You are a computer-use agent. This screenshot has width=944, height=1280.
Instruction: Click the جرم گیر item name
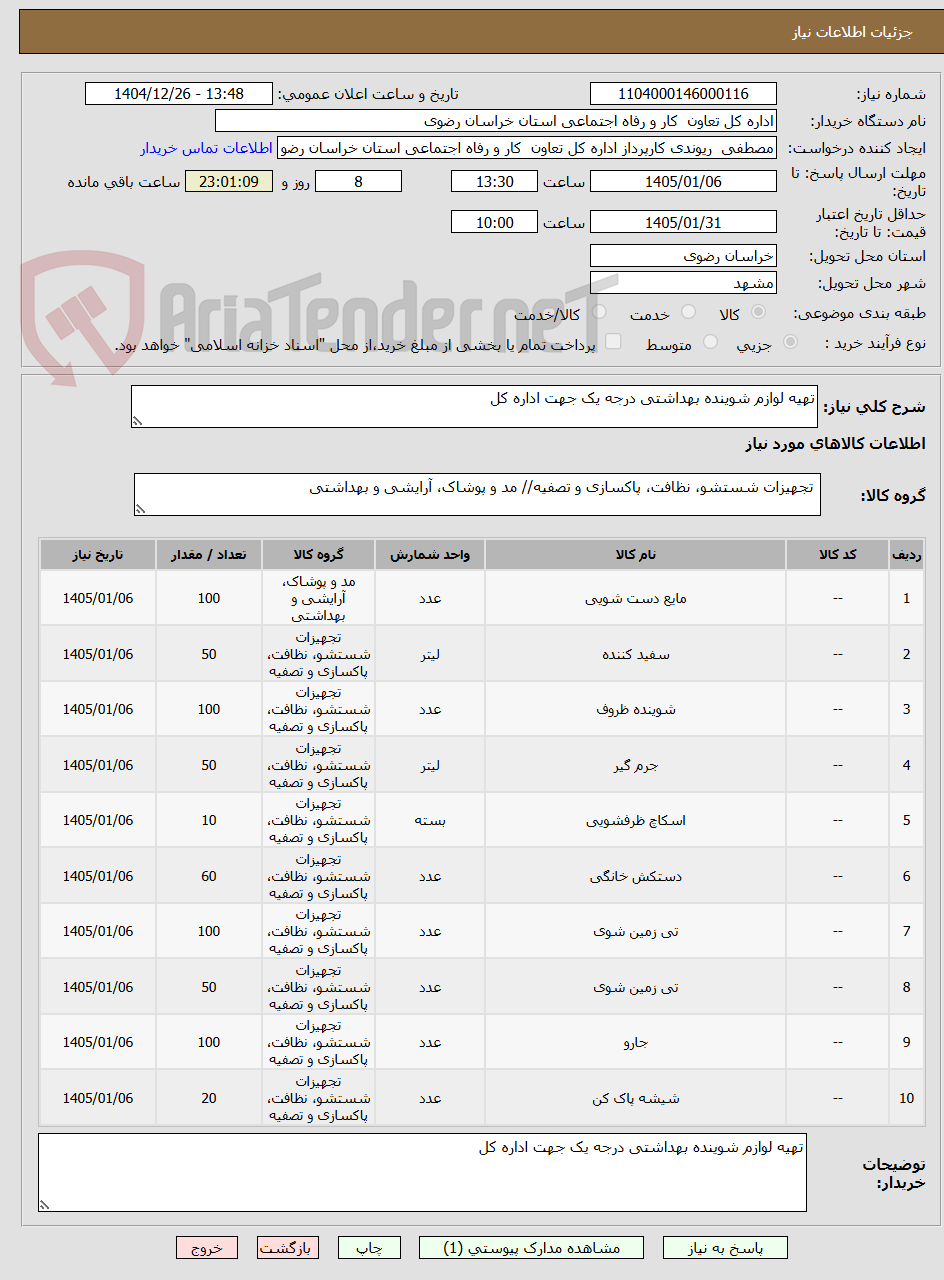coord(636,765)
